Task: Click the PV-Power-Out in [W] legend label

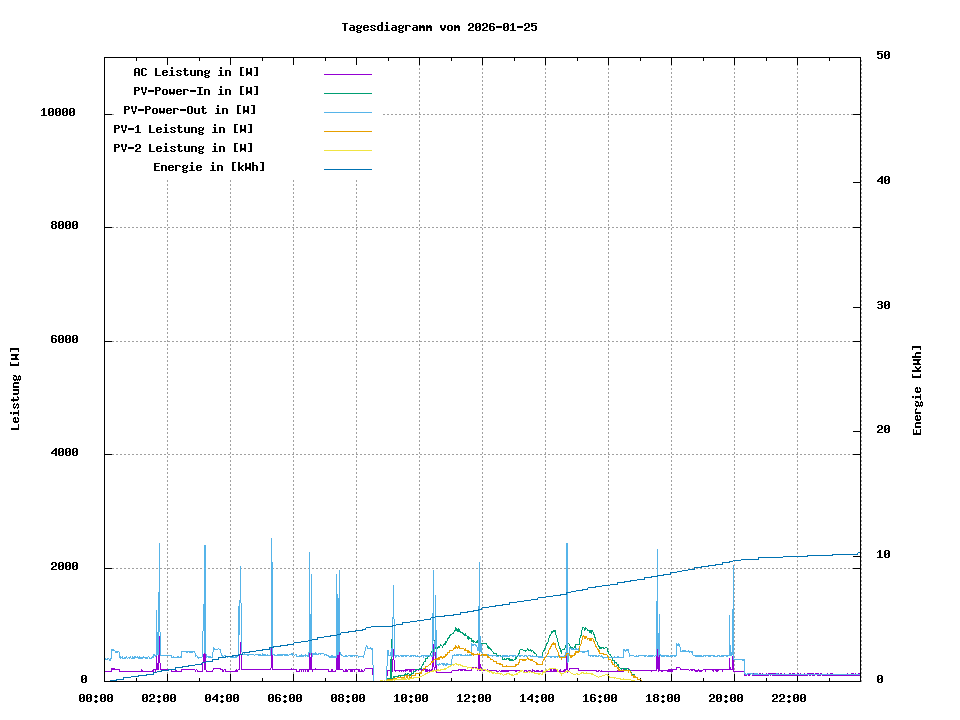Action: pos(190,110)
